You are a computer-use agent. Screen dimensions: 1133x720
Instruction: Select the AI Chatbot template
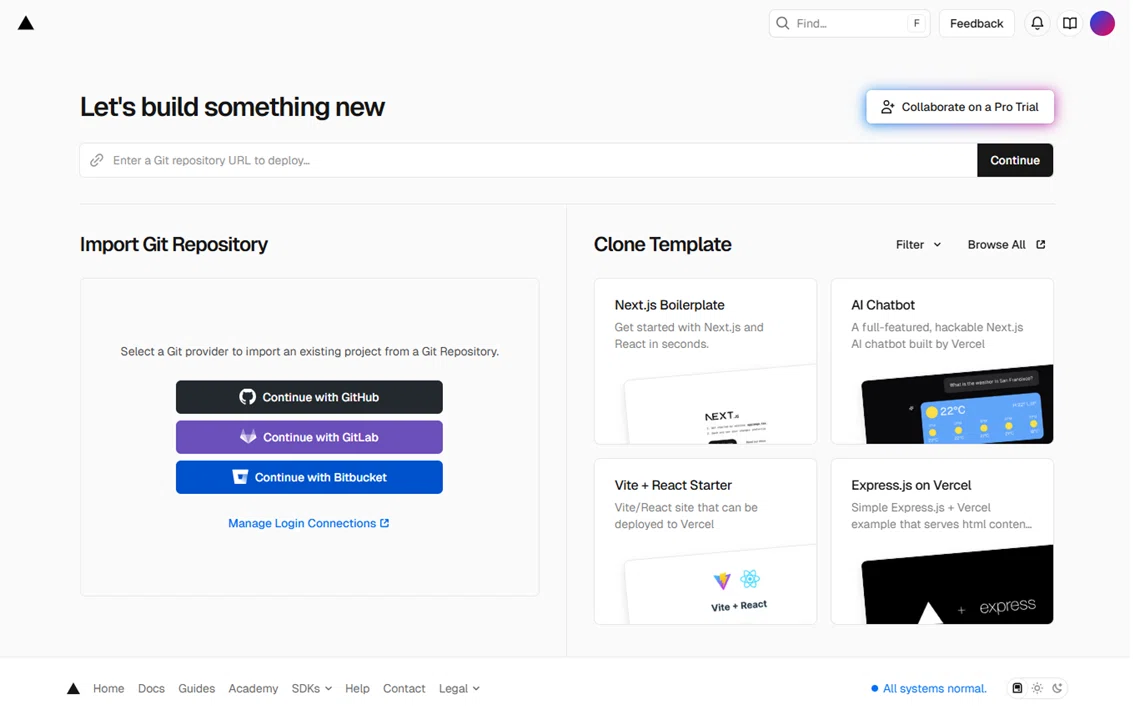tap(942, 361)
